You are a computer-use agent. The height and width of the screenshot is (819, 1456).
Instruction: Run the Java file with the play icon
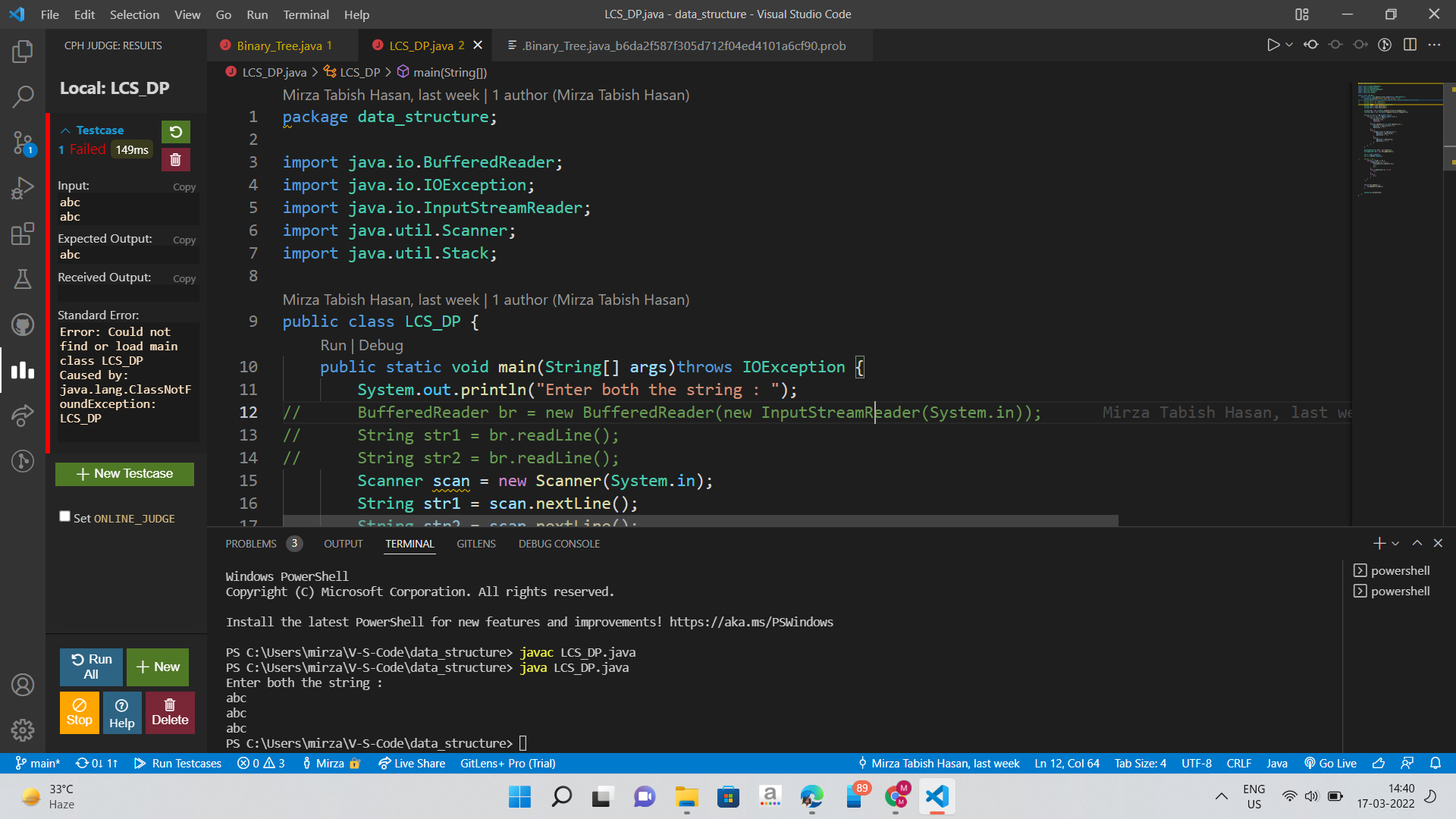coord(1273,45)
